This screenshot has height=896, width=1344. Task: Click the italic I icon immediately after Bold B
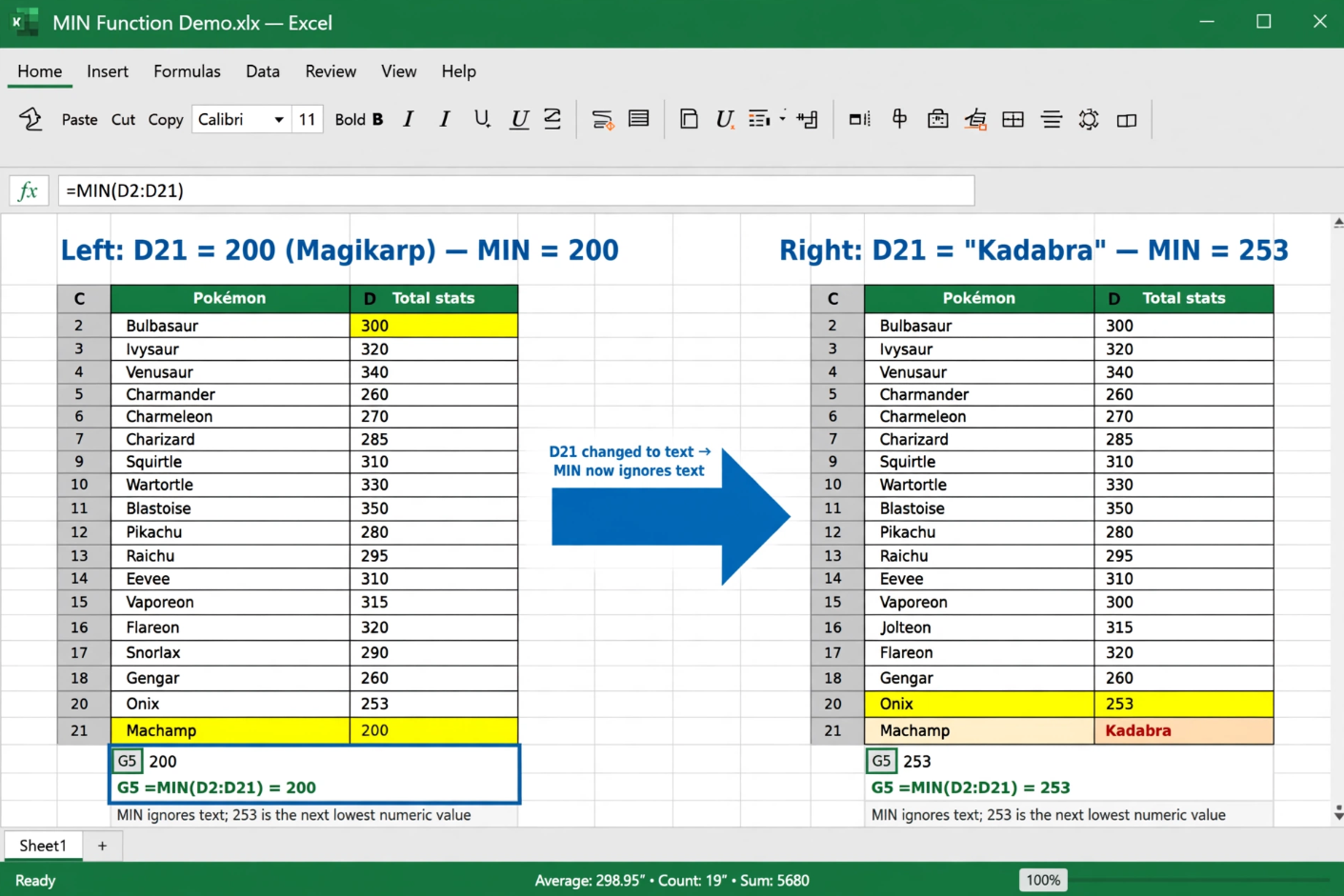pos(409,119)
